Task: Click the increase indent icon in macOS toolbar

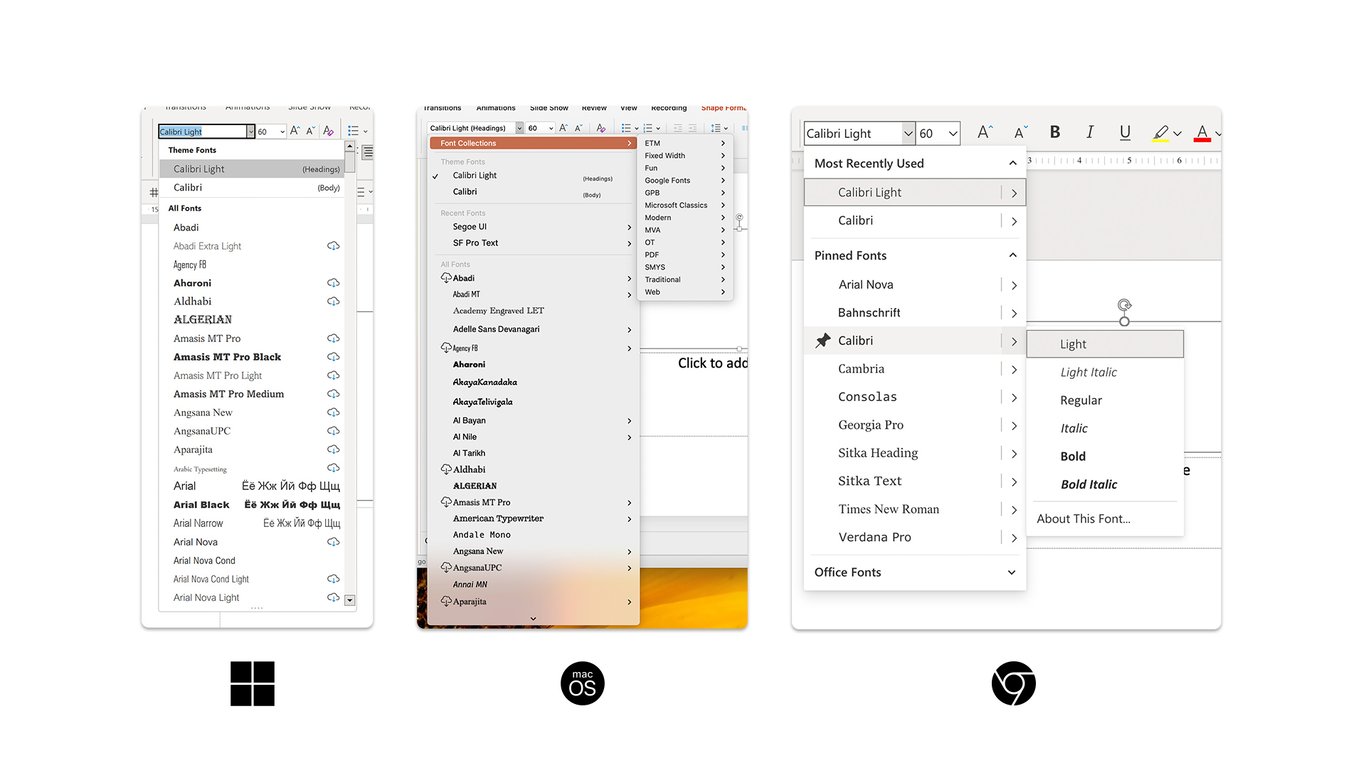Action: [693, 128]
